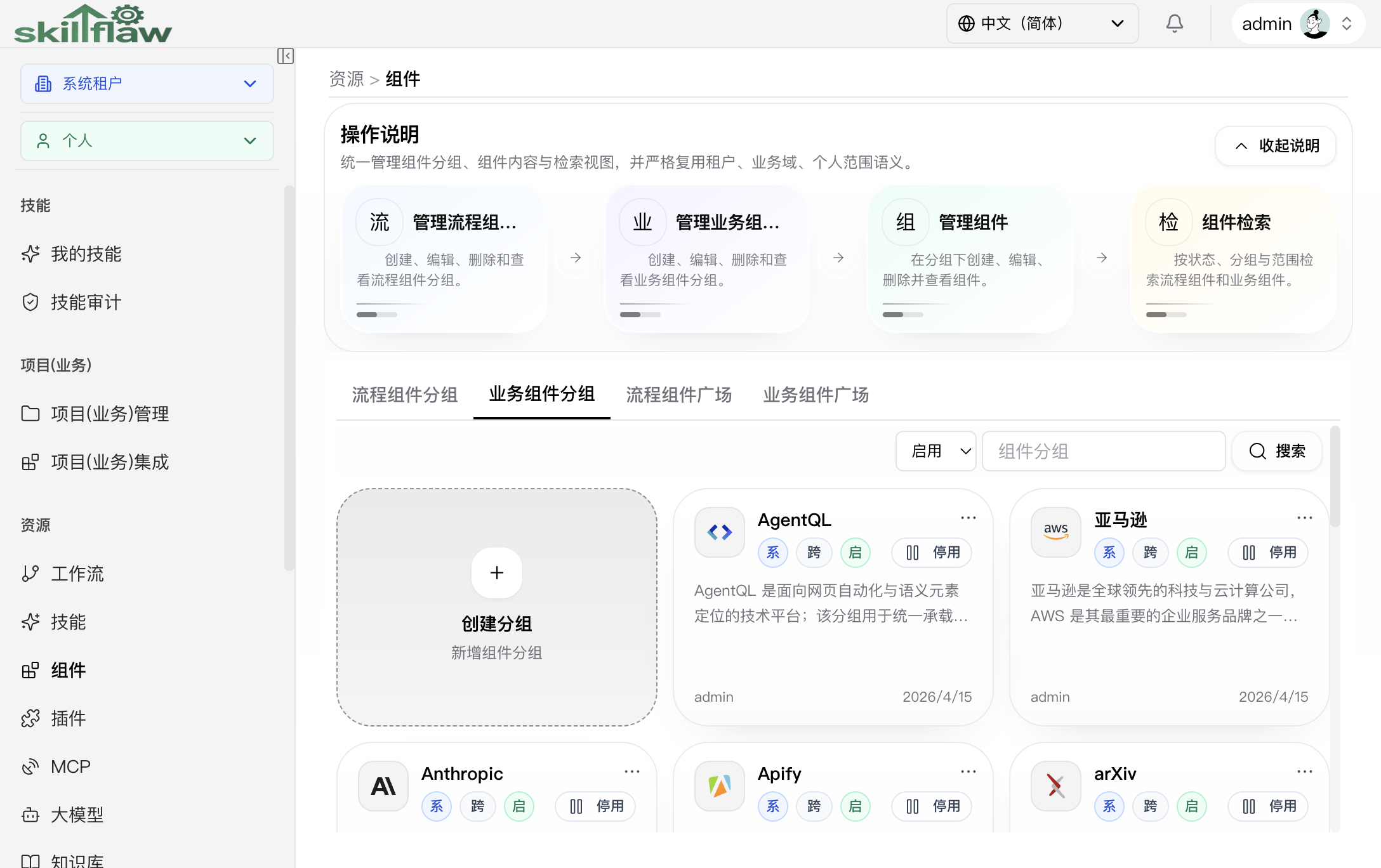This screenshot has width=1381, height=868.
Task: Select 业务组件分组 tab
Action: (x=542, y=394)
